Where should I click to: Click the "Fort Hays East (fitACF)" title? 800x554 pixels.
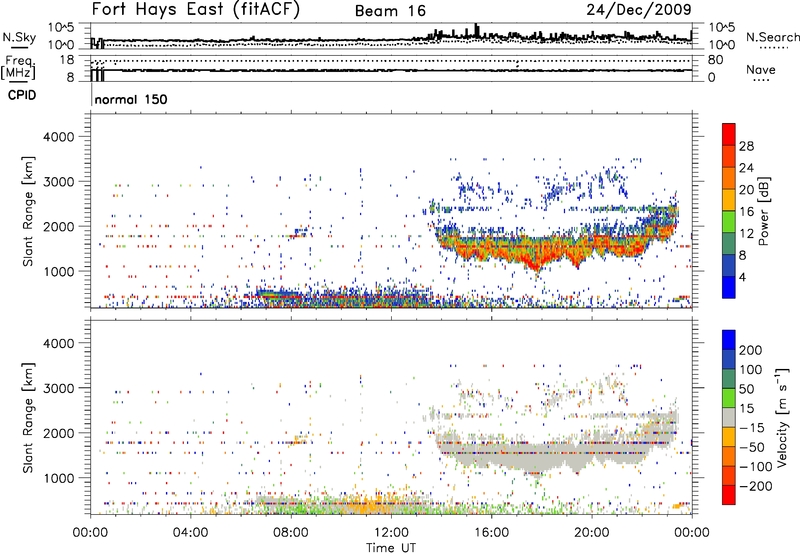(x=195, y=10)
